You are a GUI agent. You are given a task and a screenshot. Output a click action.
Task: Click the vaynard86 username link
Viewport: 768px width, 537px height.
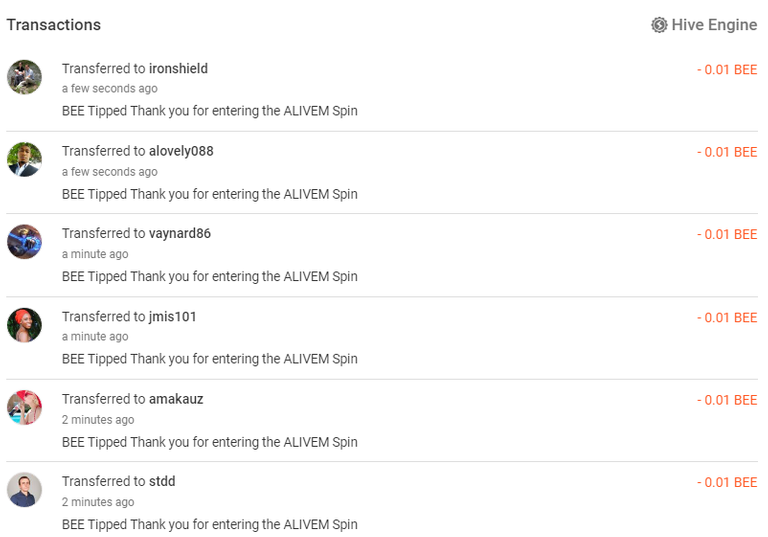180,233
